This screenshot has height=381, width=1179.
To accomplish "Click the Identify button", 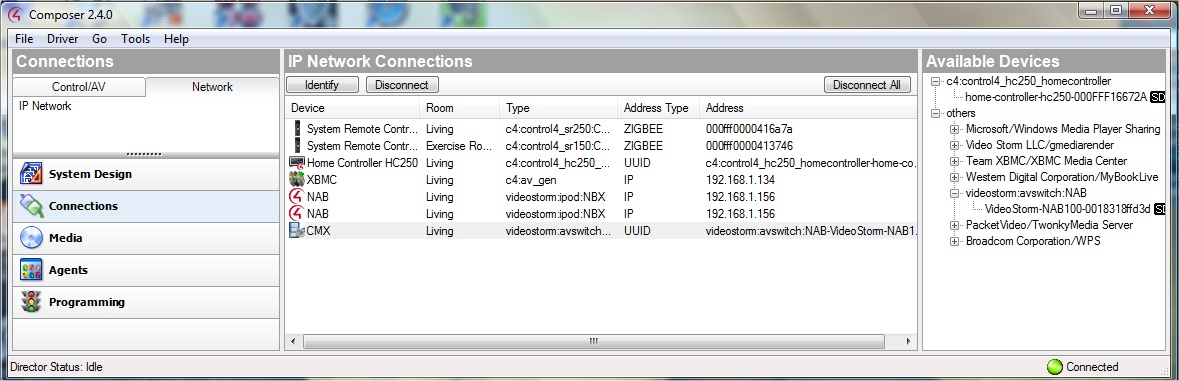I will pyautogui.click(x=322, y=85).
